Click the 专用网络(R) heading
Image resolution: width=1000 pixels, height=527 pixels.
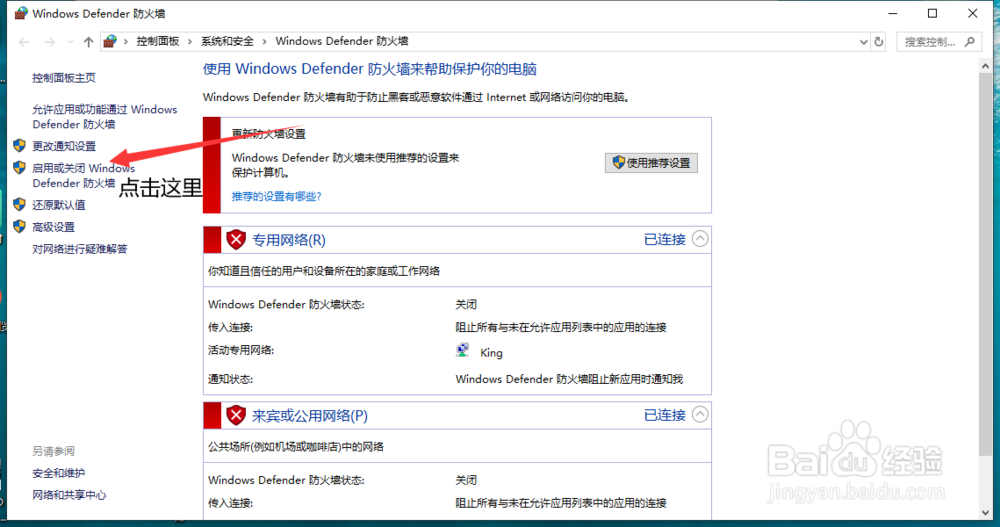tap(289, 240)
